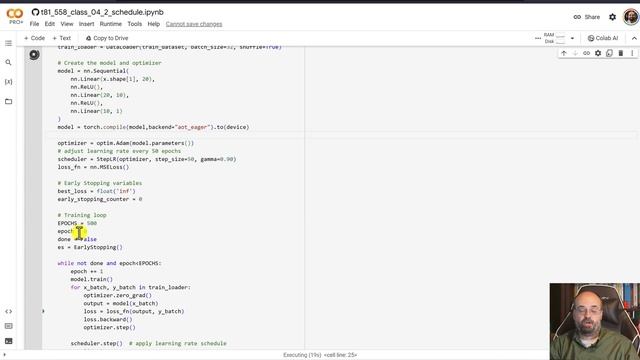Click the webcam video thumbnail of presenter
Screen dimensions: 640x360
pyautogui.click(x=595, y=322)
